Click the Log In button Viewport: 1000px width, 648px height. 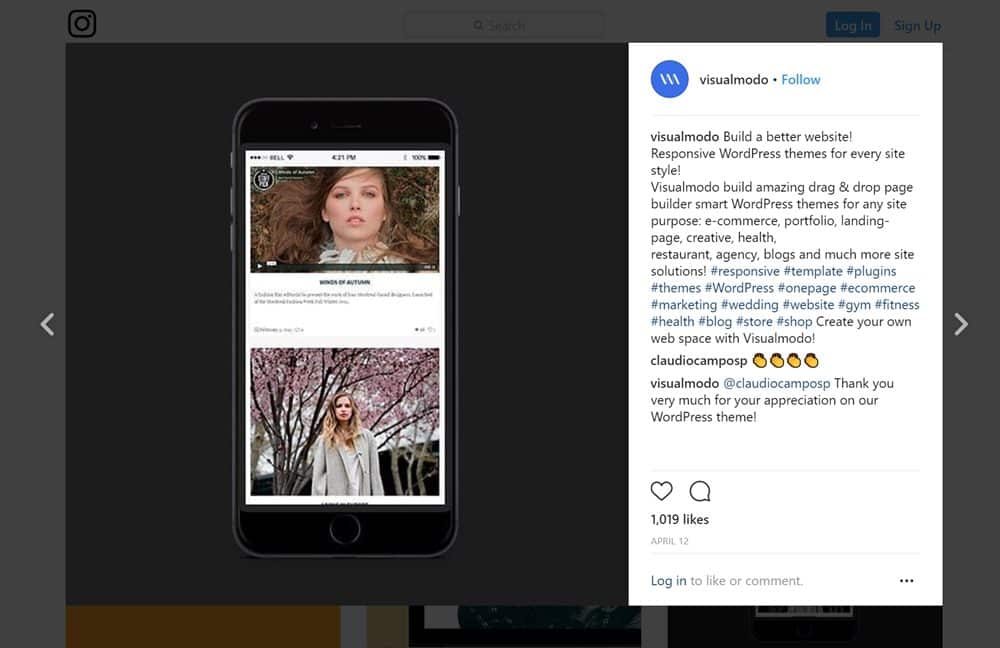click(x=853, y=26)
